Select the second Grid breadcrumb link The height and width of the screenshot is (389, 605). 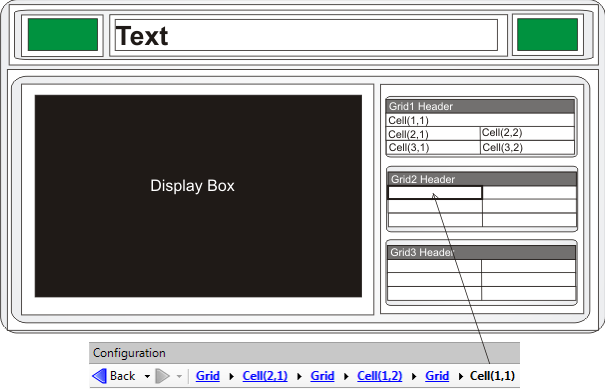322,376
